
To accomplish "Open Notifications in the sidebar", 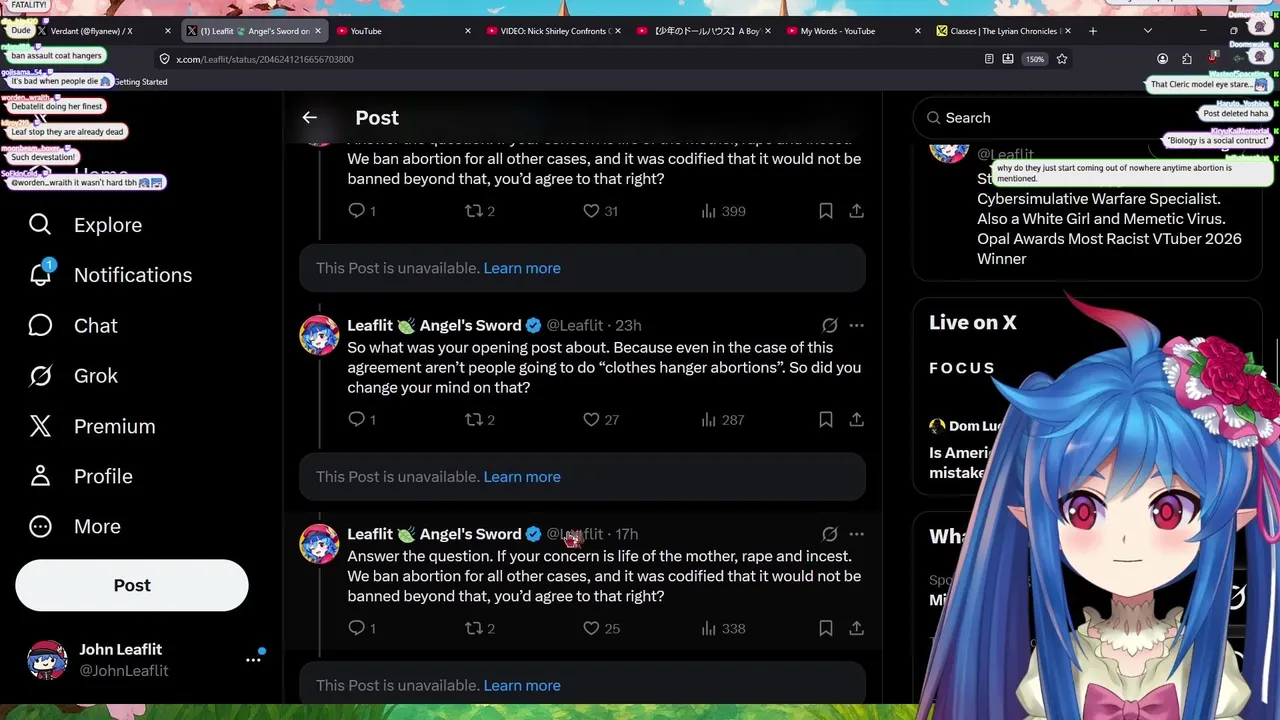I will point(111,275).
